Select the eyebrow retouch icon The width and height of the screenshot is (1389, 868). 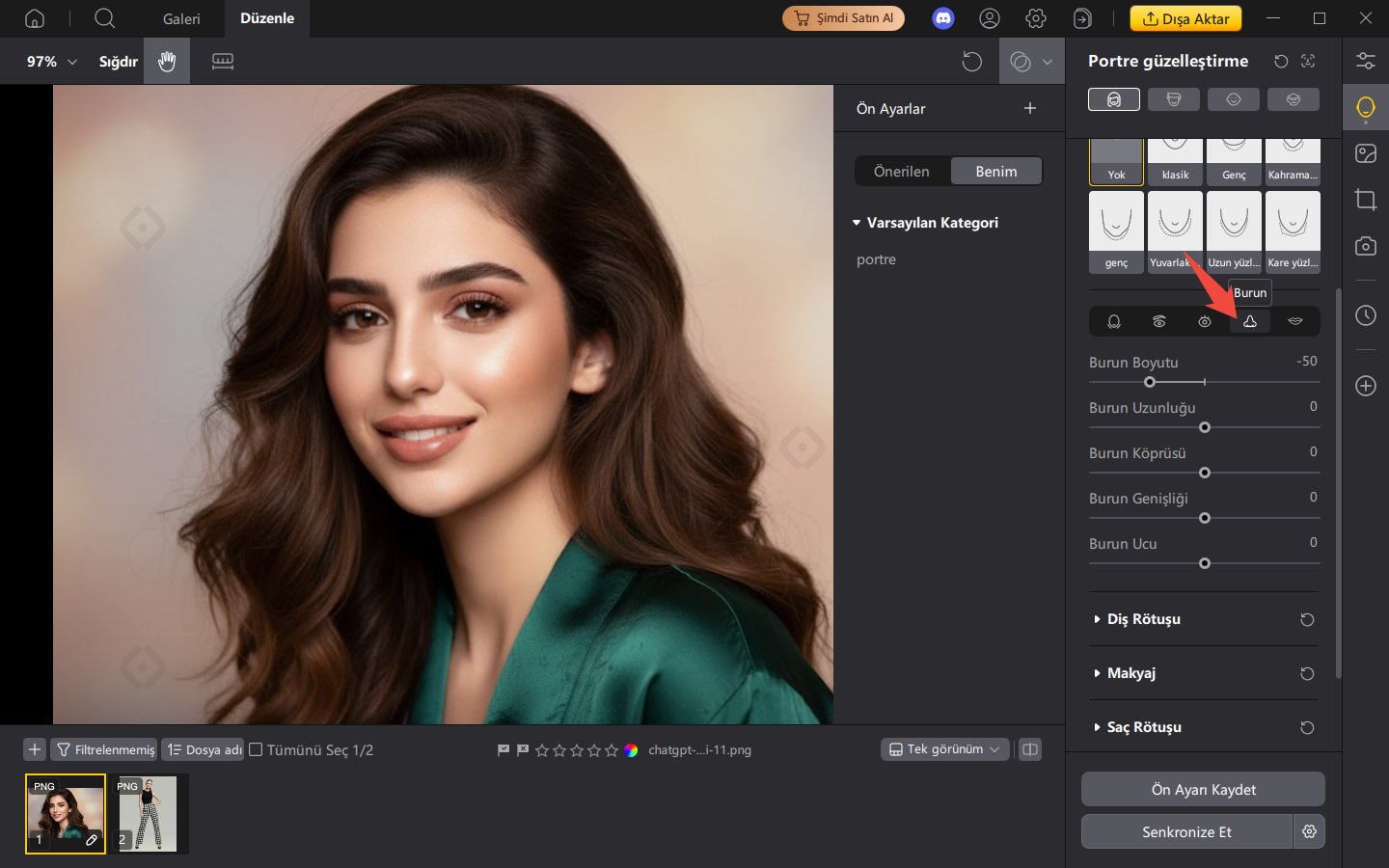tap(1159, 321)
